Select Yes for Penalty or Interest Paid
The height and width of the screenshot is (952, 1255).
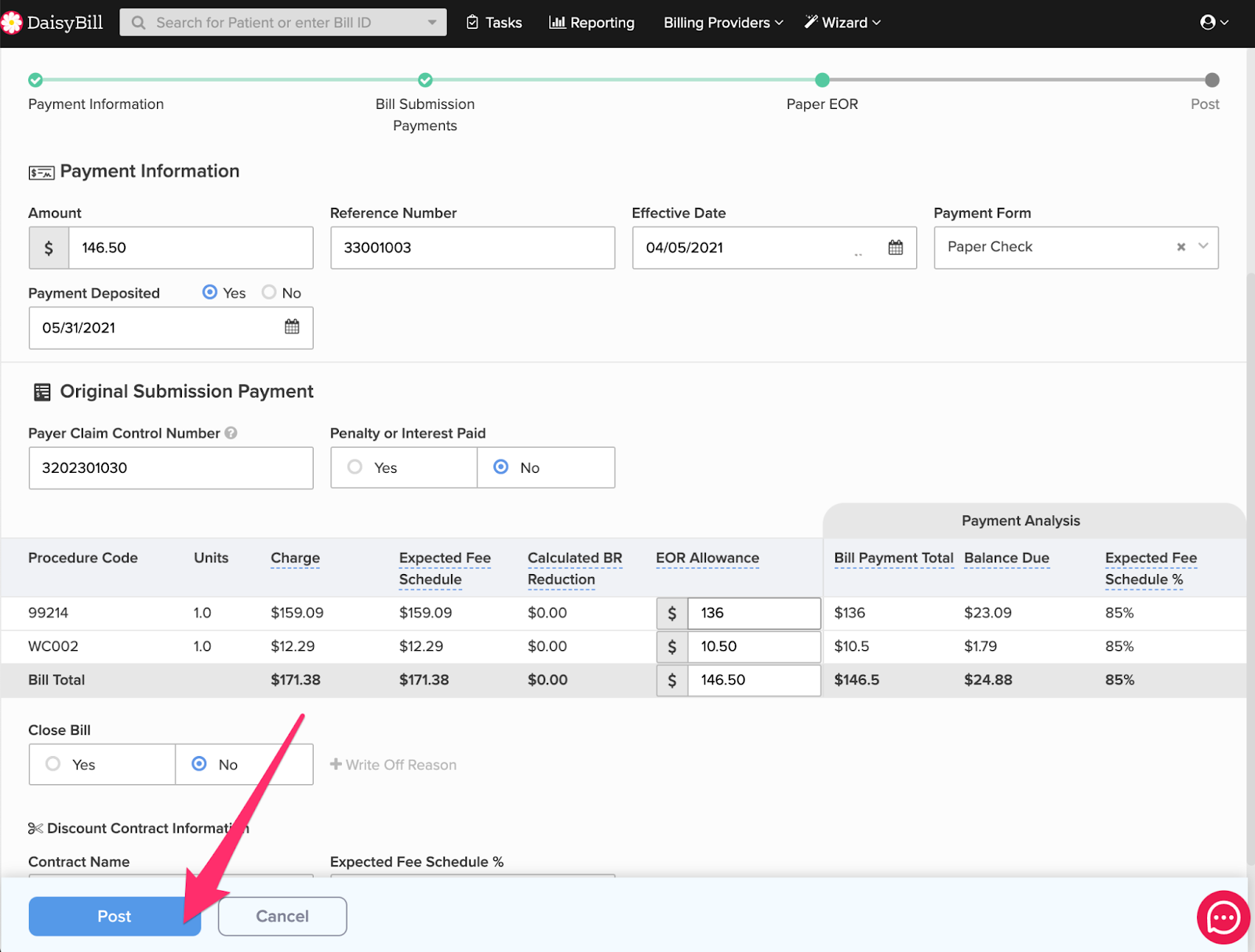point(355,467)
